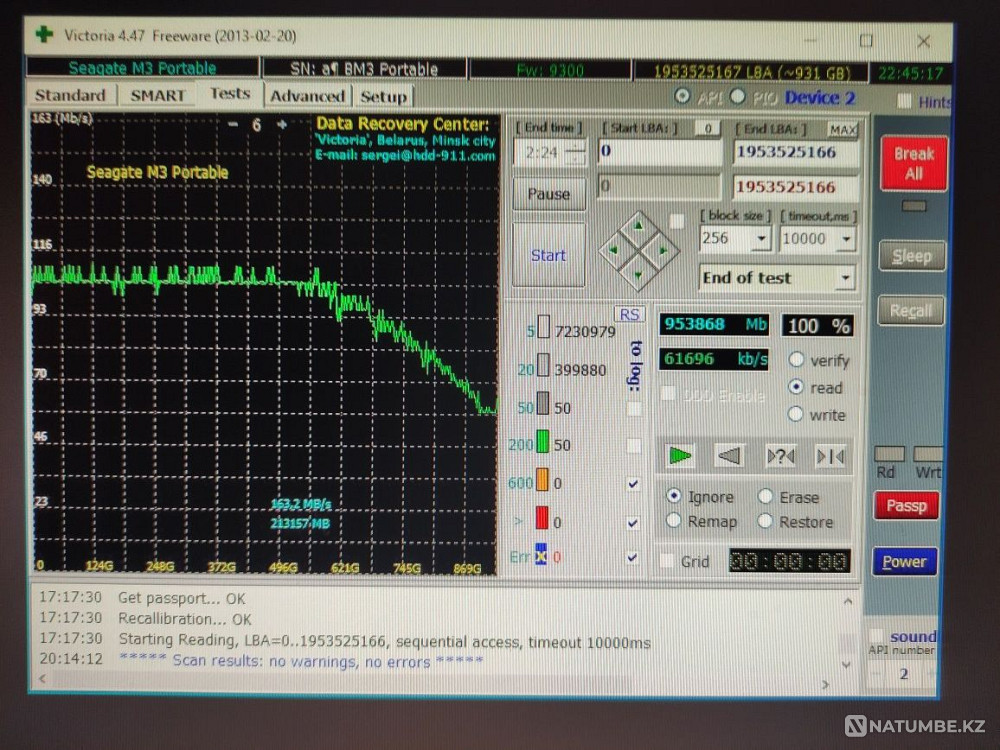
Task: Select the verify radio option
Action: click(797, 360)
